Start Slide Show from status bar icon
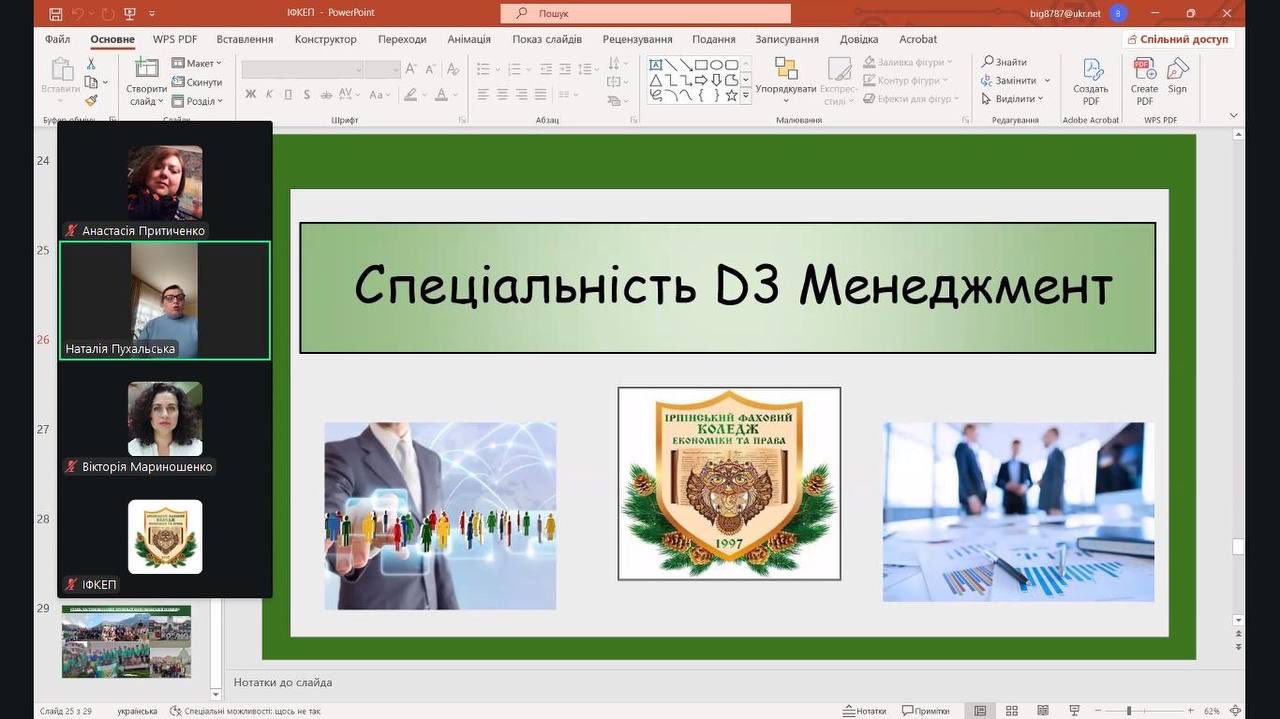Viewport: 1280px width, 719px height. (1075, 711)
